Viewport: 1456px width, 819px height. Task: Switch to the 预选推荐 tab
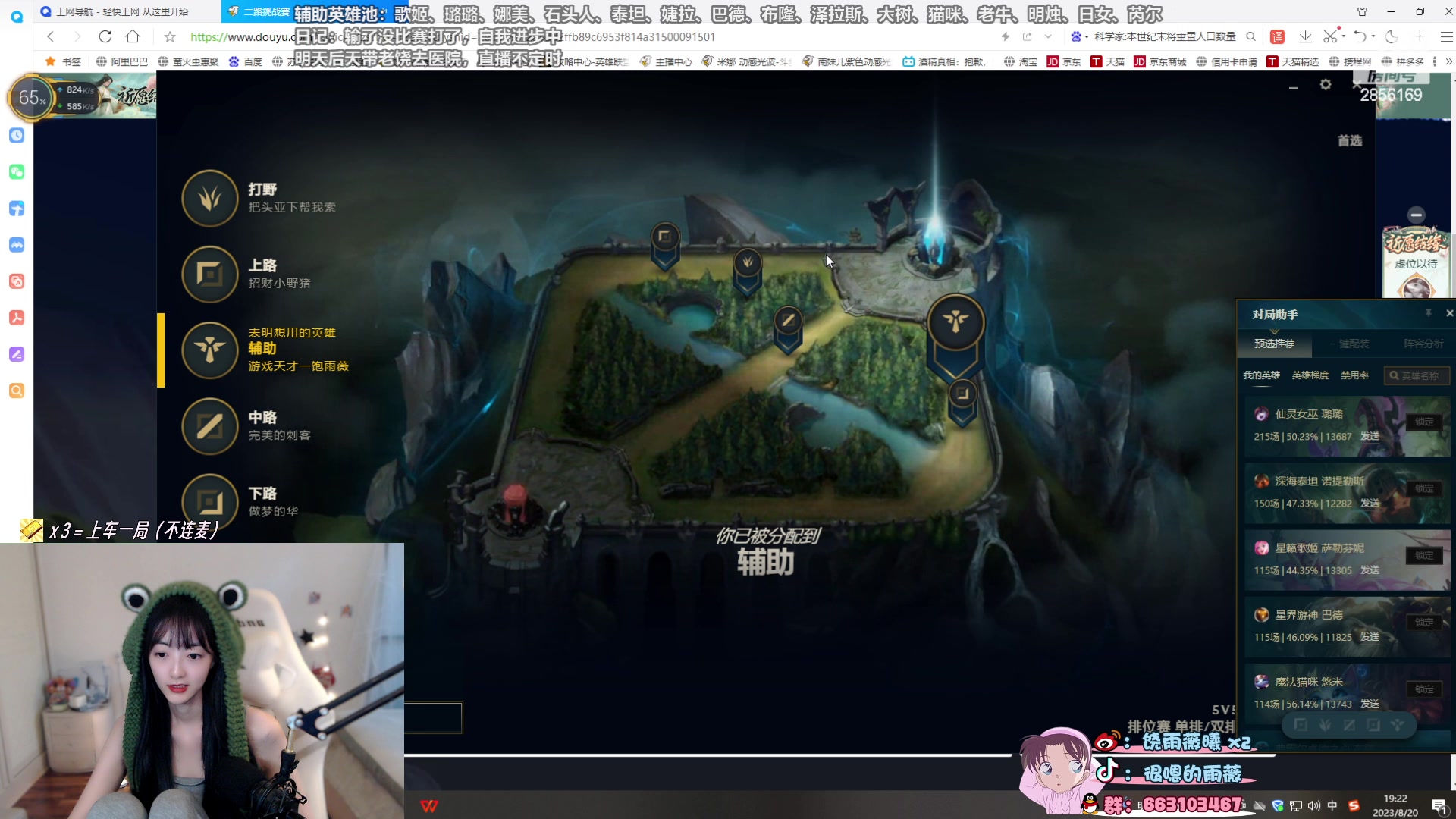click(1274, 344)
